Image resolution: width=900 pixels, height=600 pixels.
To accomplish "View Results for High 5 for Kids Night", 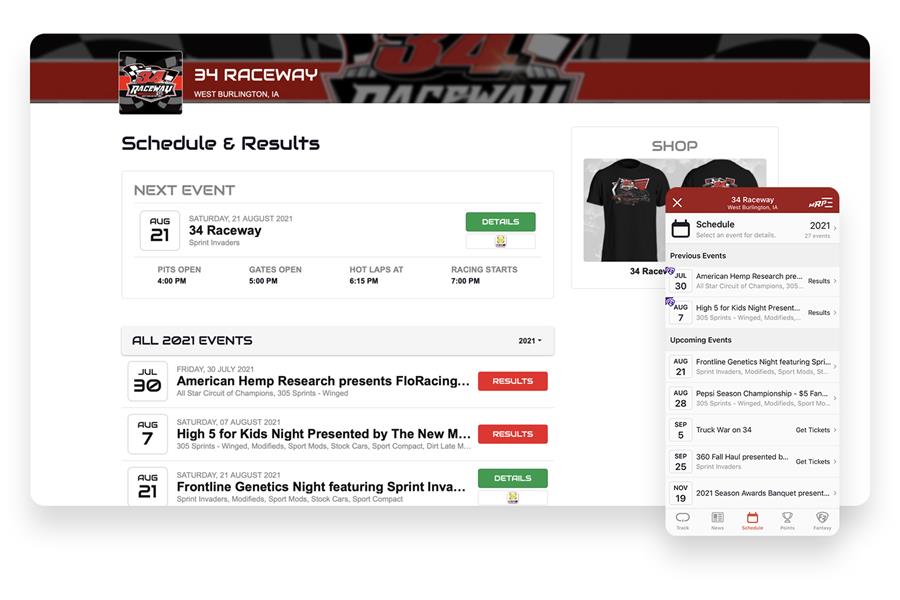I will click(513, 434).
